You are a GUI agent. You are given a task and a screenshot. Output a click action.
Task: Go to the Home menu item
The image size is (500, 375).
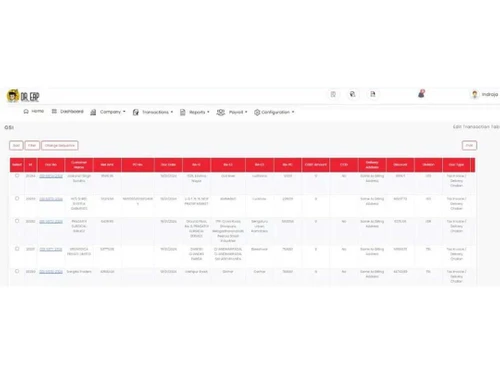(38, 111)
